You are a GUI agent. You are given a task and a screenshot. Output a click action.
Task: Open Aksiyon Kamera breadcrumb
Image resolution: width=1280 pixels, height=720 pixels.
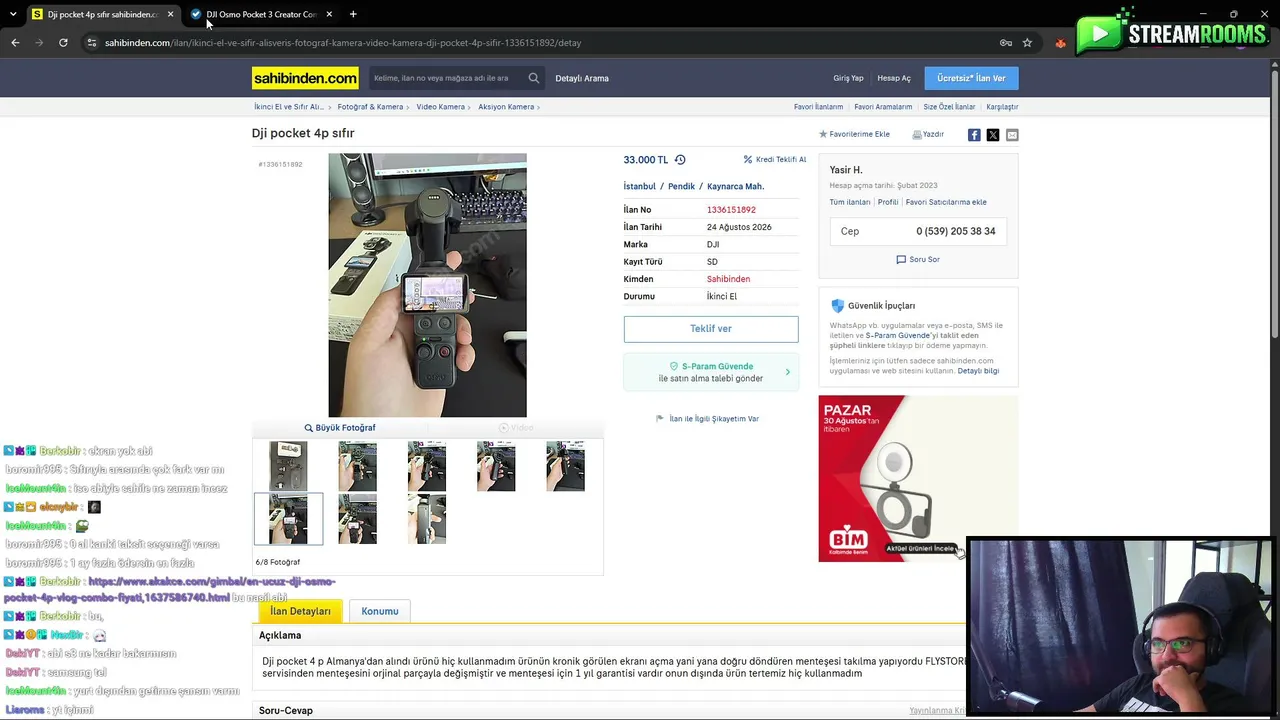point(506,107)
